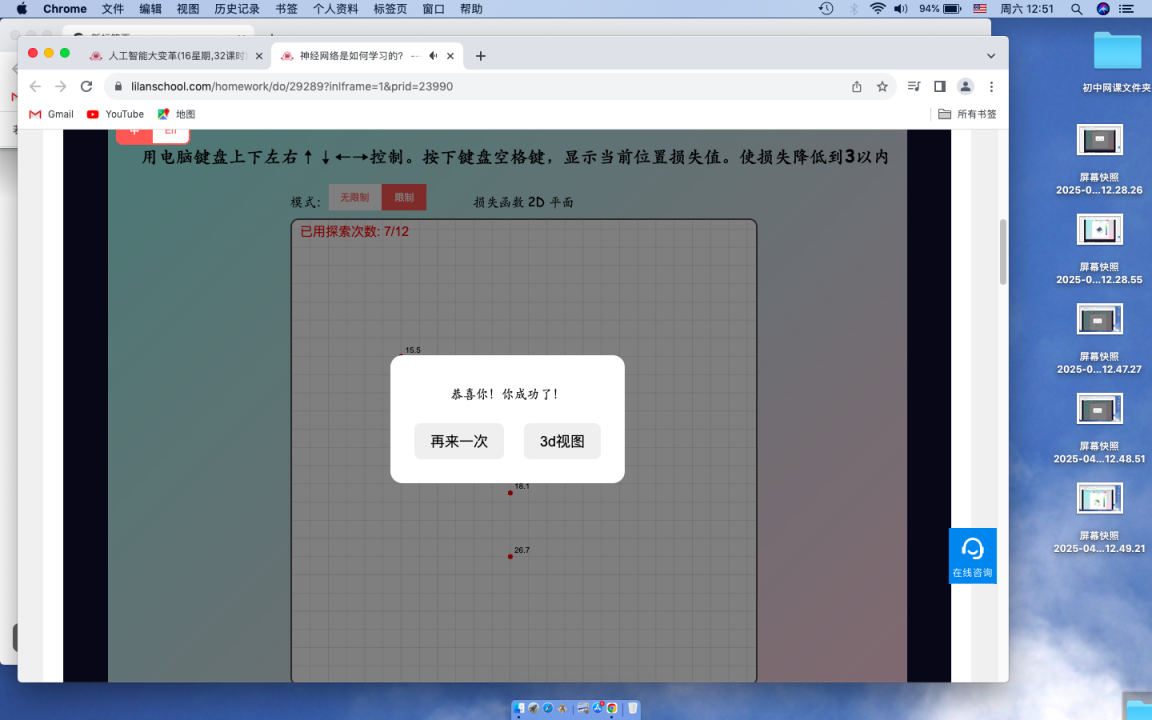Mute the tab audio speaker icon
The image size is (1152, 720).
pyautogui.click(x=433, y=56)
